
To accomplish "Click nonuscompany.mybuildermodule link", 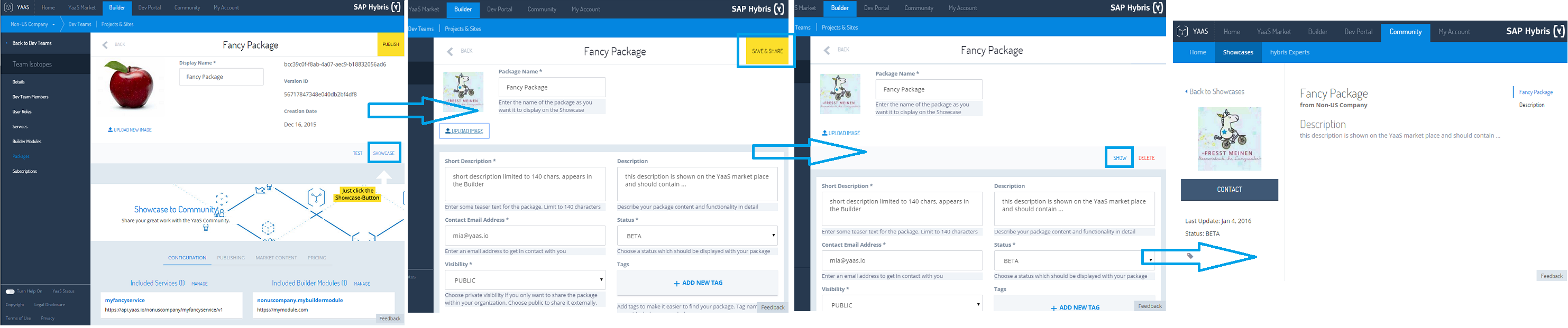I will click(x=300, y=300).
